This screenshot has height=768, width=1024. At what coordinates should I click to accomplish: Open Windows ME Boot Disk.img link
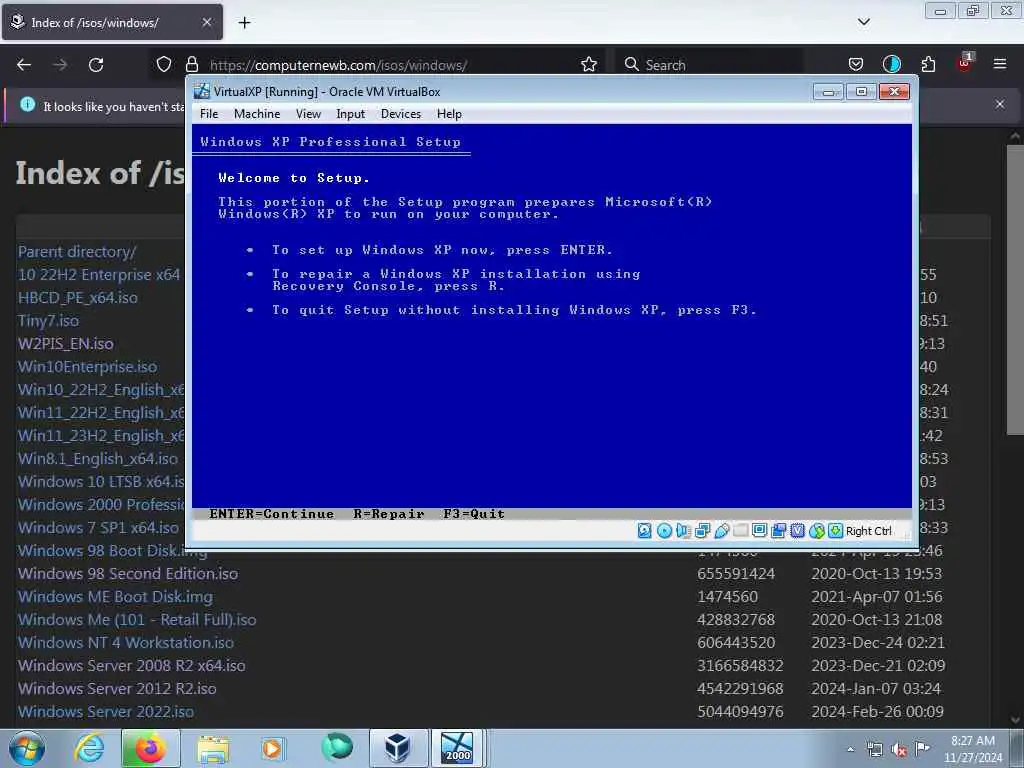(115, 597)
